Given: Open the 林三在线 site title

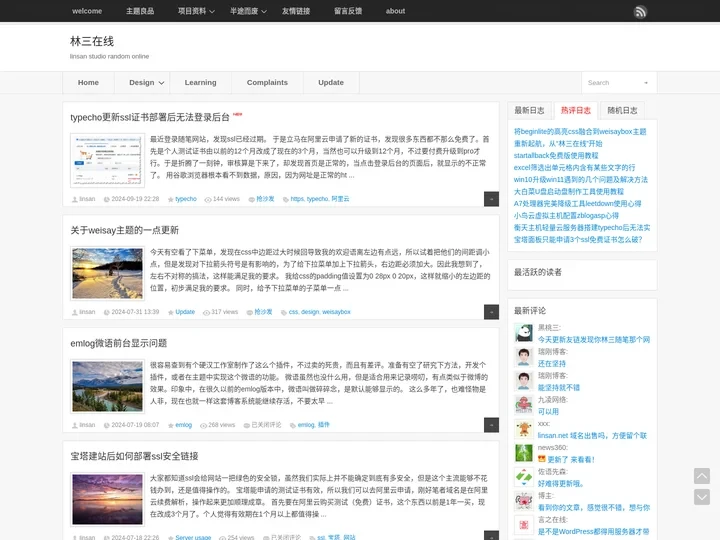Looking at the screenshot, I should pyautogui.click(x=92, y=41).
